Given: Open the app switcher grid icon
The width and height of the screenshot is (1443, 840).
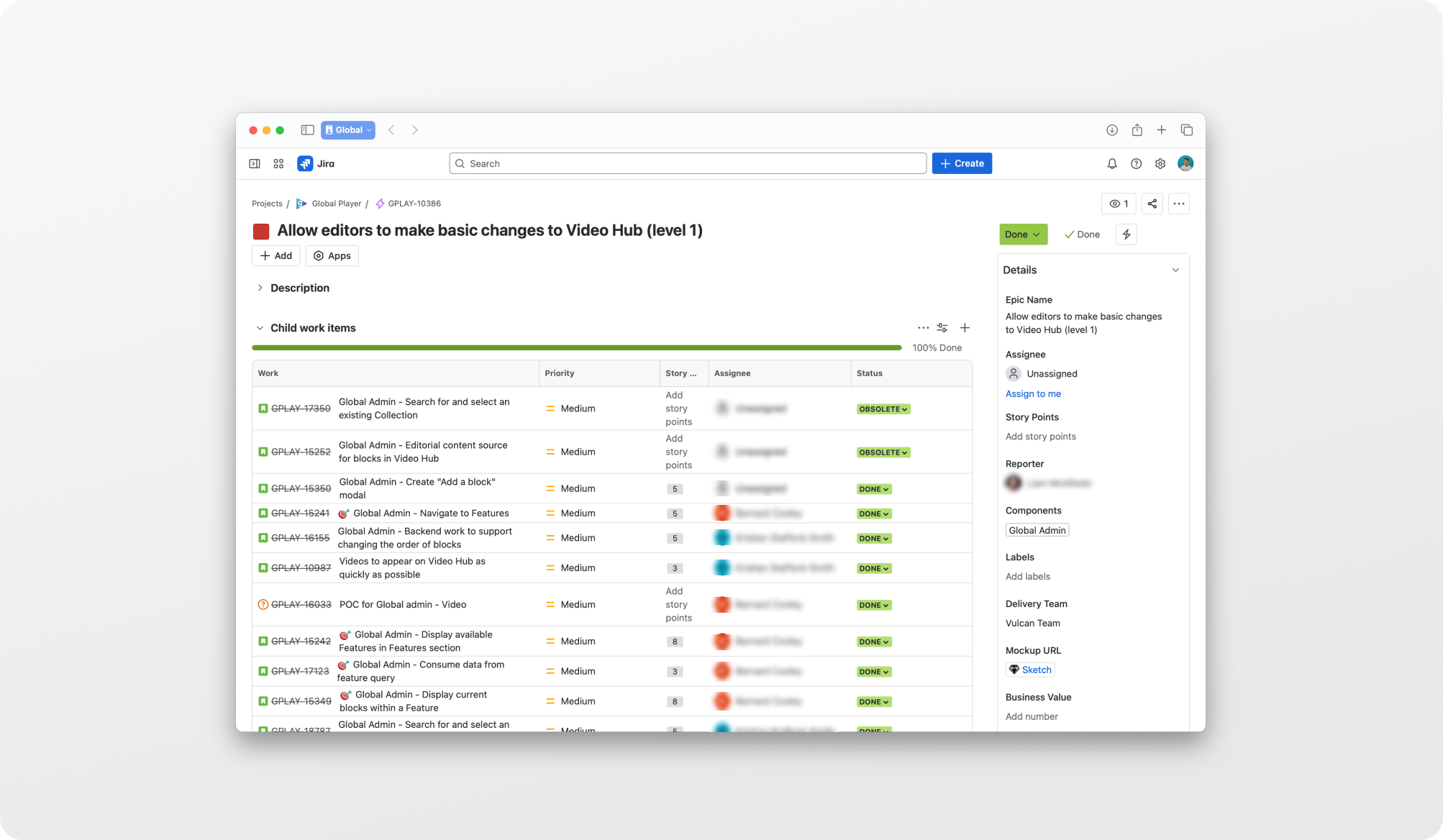Looking at the screenshot, I should [x=278, y=164].
